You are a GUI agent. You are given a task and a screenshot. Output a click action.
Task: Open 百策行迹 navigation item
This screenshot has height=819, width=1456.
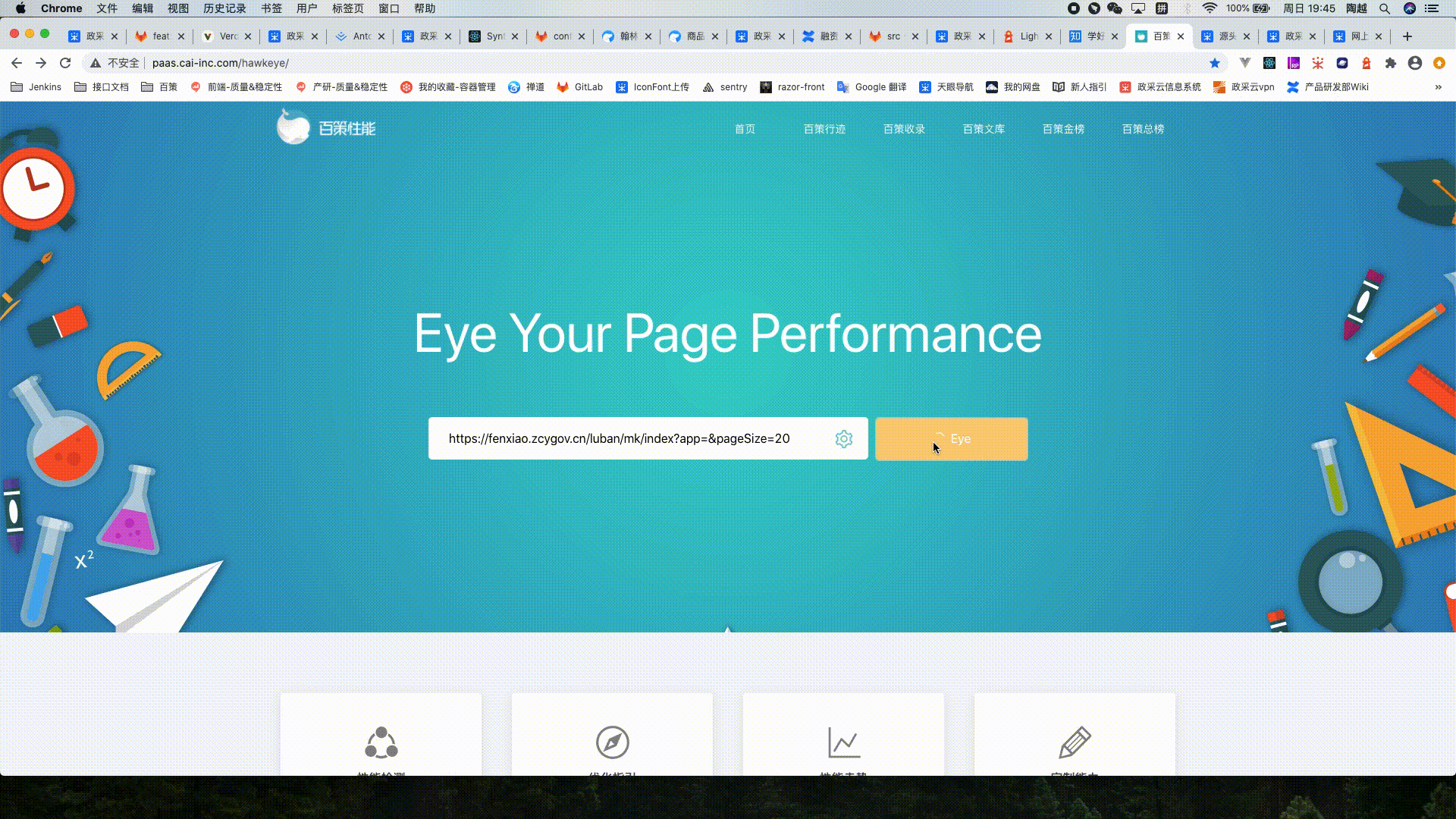824,129
